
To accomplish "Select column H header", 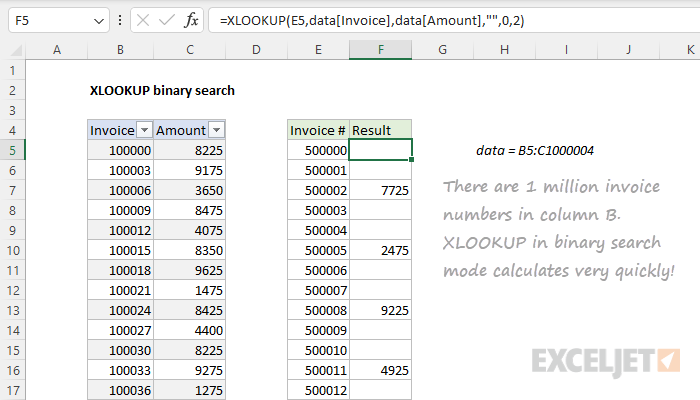I will pos(504,50).
